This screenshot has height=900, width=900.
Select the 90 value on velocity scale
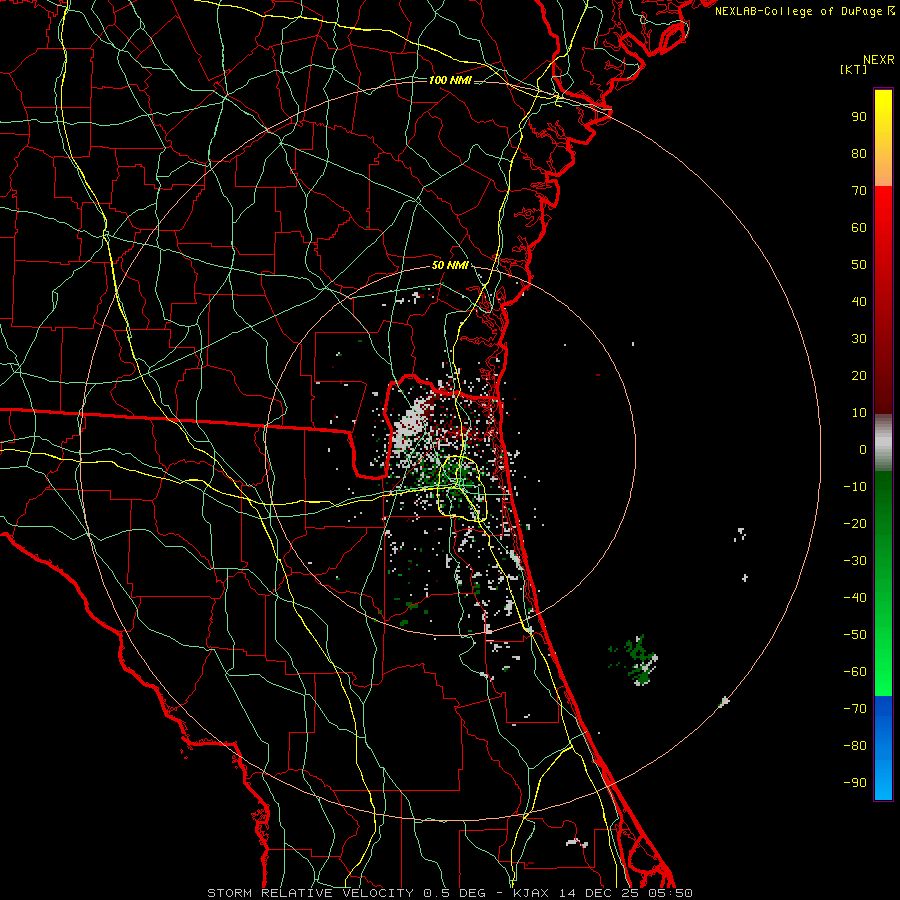click(x=859, y=117)
